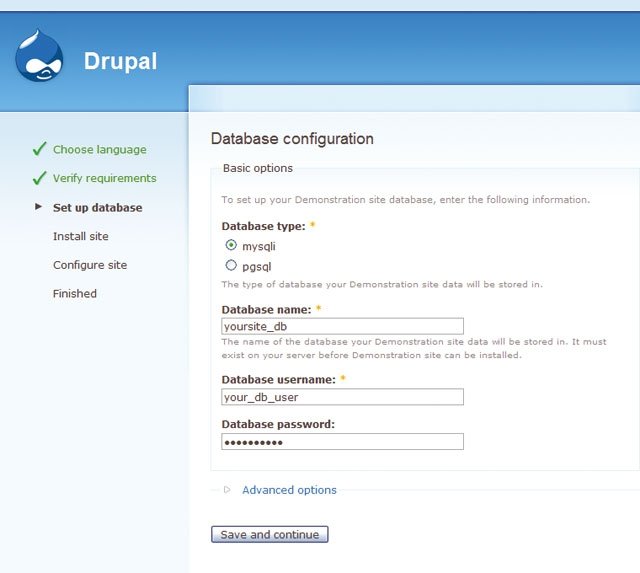The width and height of the screenshot is (640, 573).
Task: Click the Database type label
Action: pos(263,227)
